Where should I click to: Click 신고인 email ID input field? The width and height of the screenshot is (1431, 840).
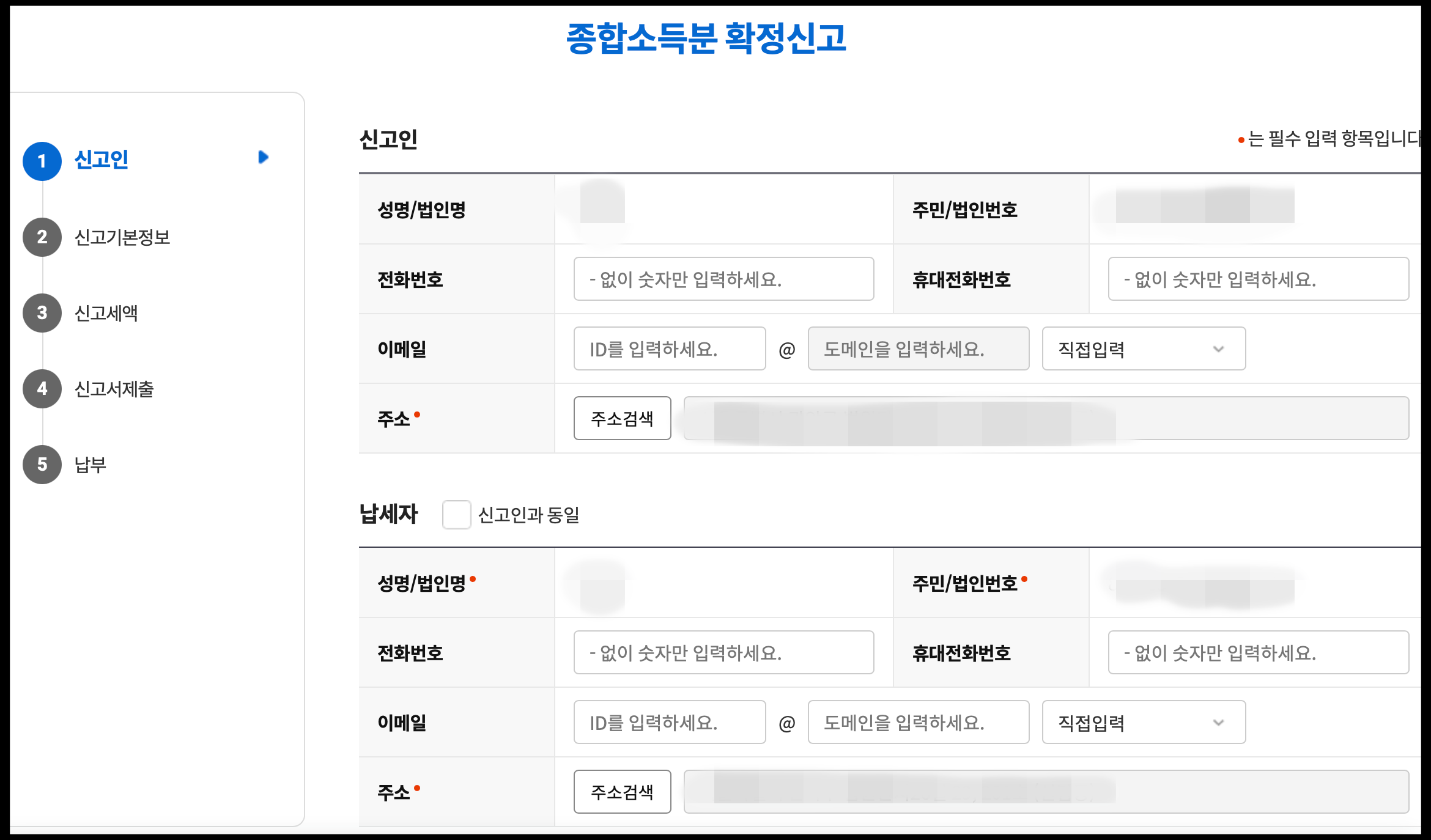pyautogui.click(x=669, y=348)
